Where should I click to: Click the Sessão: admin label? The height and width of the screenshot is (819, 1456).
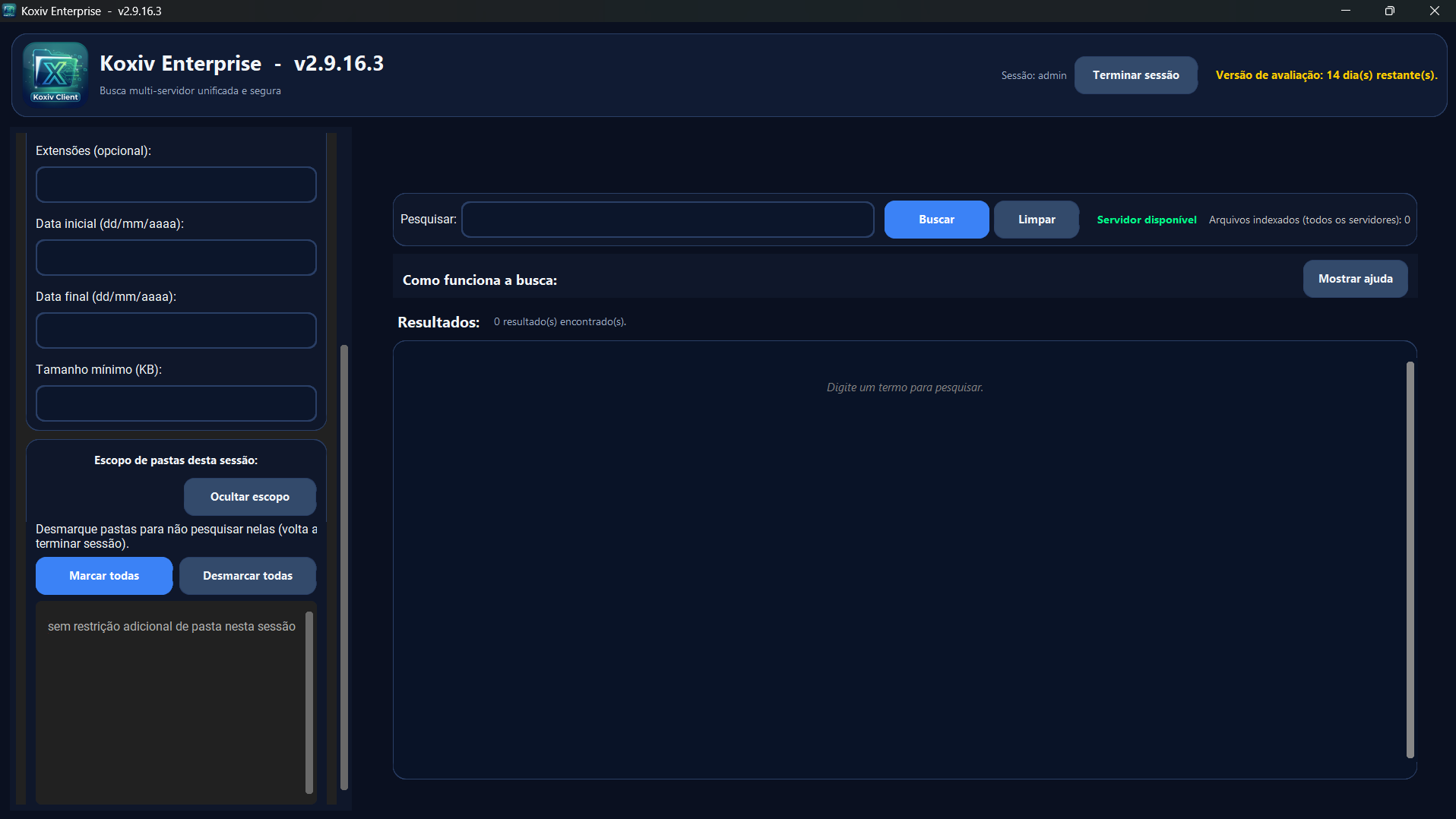coord(1033,75)
